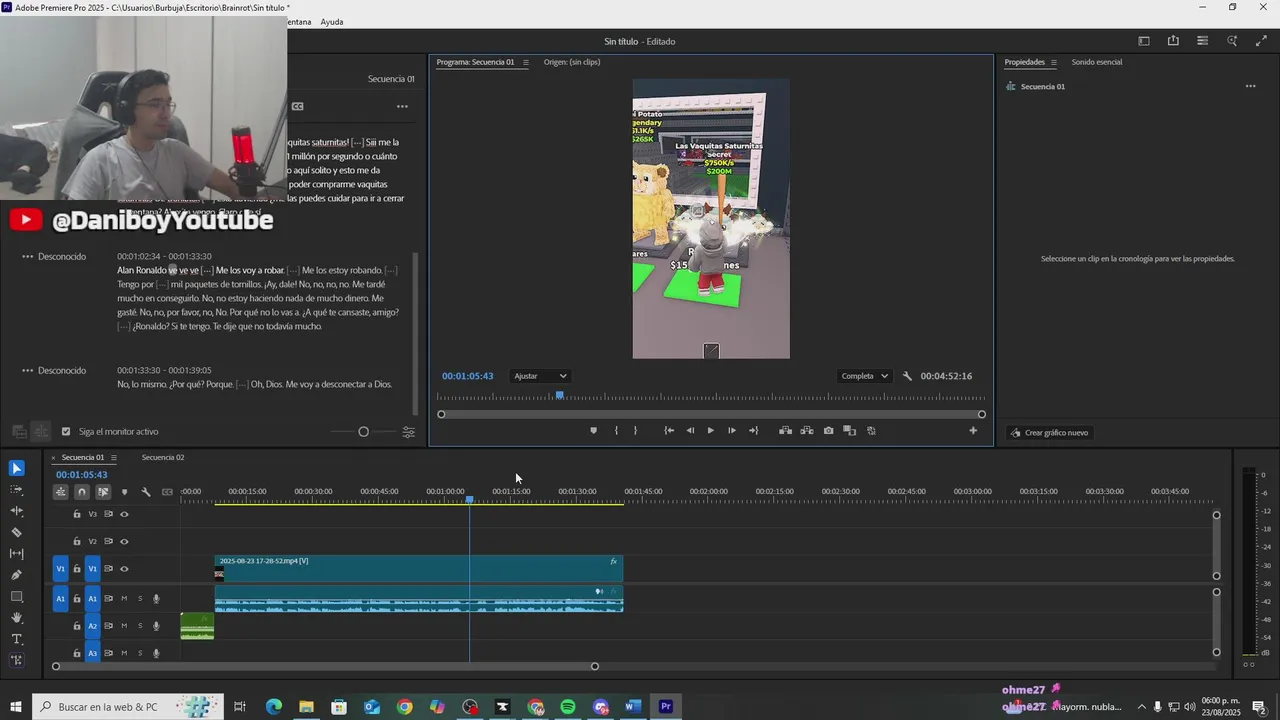This screenshot has height=720, width=1280.
Task: Click Crear gráfico nuevo button
Action: [x=1049, y=433]
